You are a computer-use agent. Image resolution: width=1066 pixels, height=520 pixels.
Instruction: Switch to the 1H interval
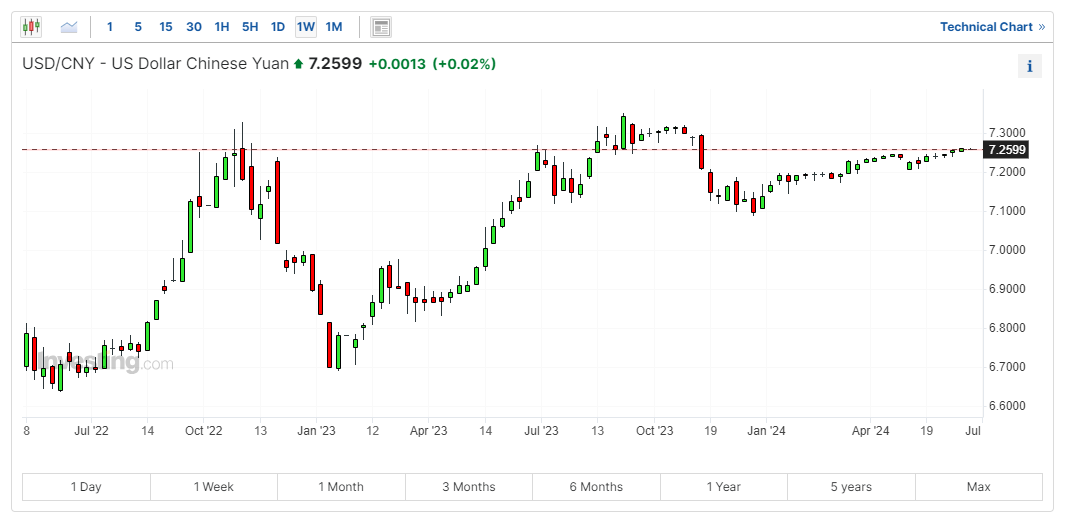click(x=222, y=27)
